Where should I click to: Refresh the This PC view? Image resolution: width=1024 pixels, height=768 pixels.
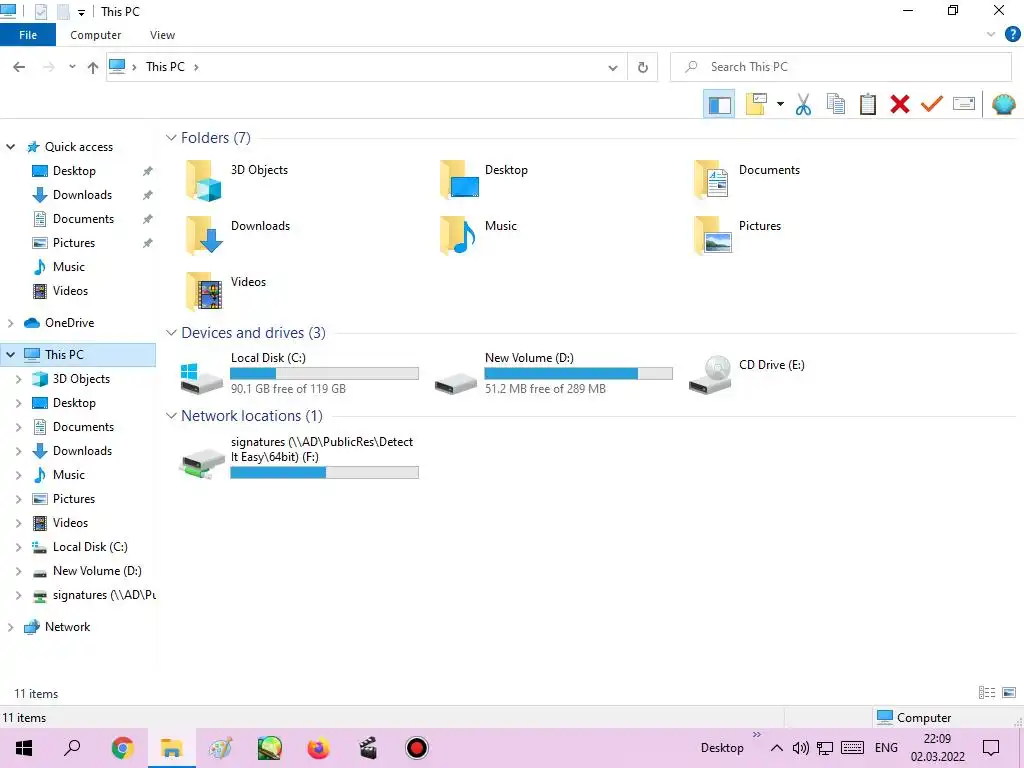tap(643, 67)
